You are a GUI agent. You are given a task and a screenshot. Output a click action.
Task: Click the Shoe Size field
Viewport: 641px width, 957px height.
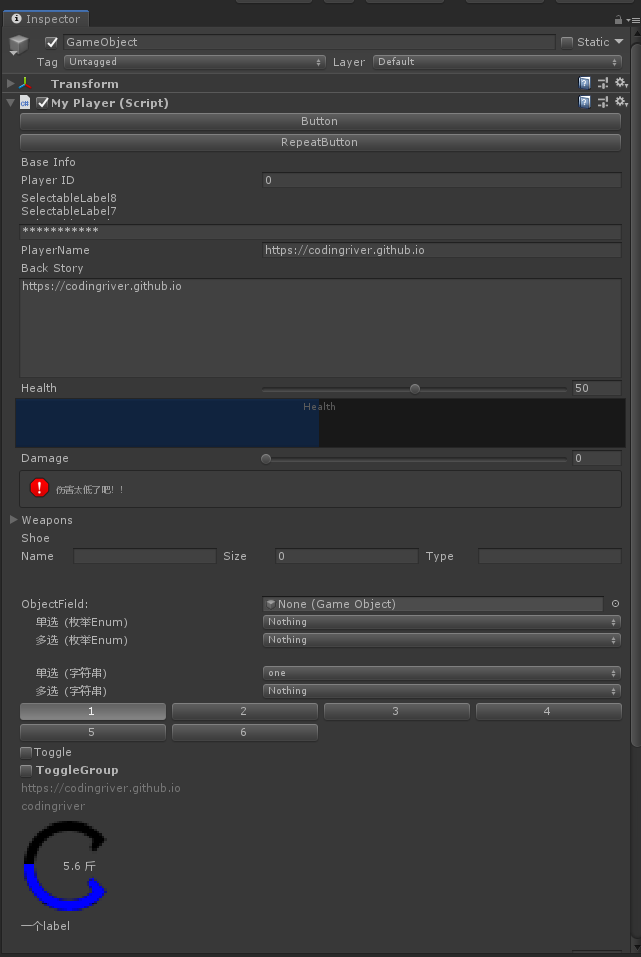pos(346,556)
